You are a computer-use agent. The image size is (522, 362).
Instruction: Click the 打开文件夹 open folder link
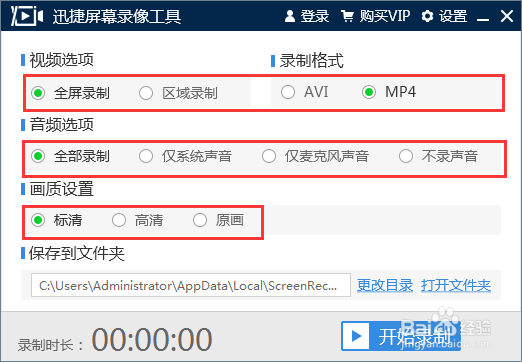(456, 285)
